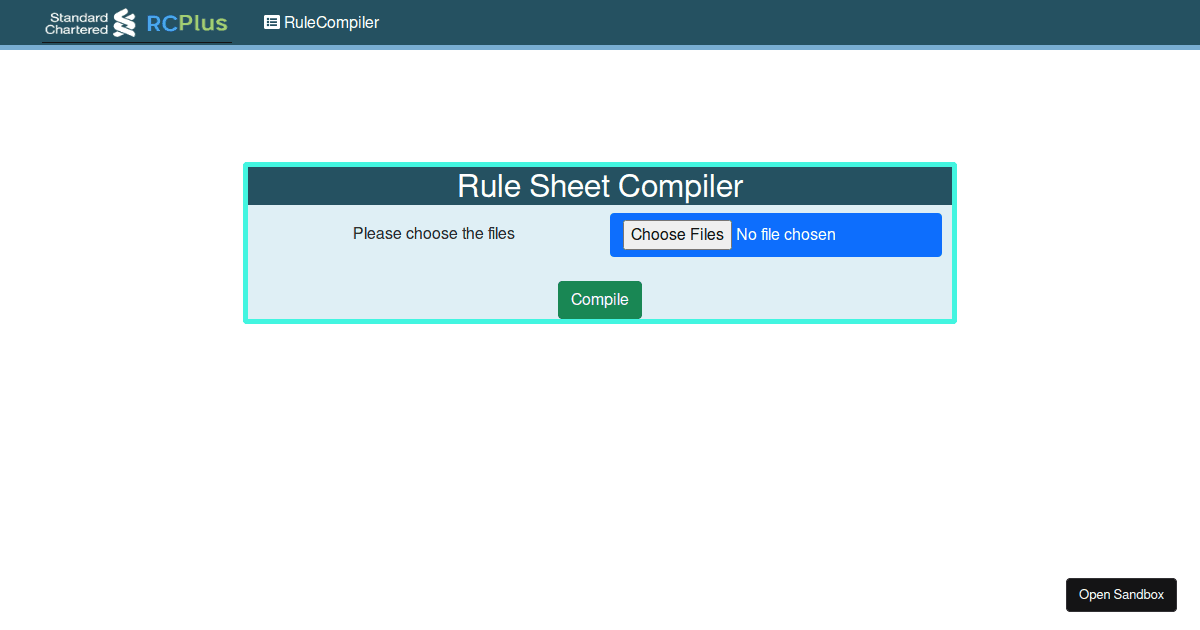Select the Rule Sheet Compiler header bar
The width and height of the screenshot is (1200, 630).
point(600,185)
